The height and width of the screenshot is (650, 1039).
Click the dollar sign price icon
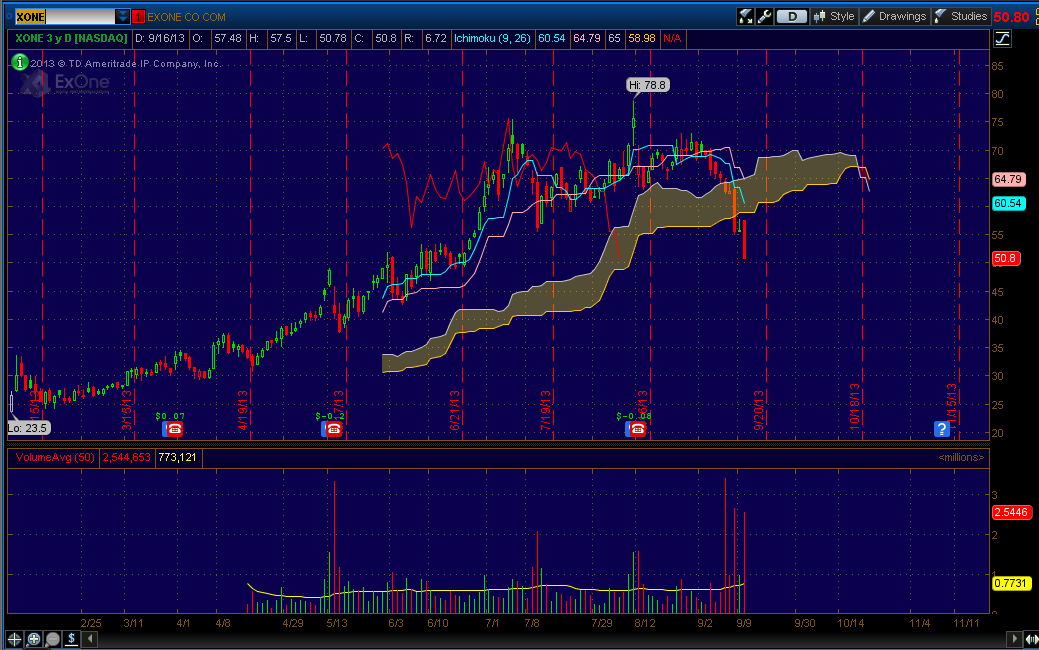[71, 639]
